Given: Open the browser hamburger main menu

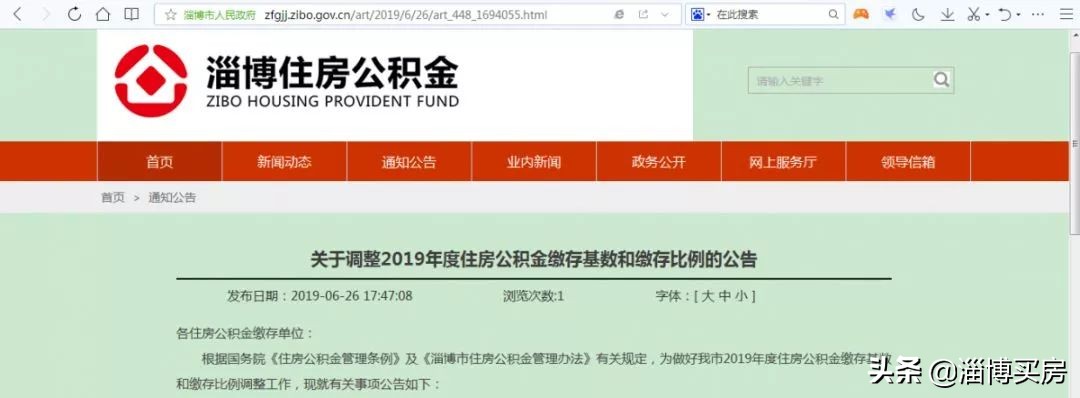Looking at the screenshot, I should (1066, 14).
